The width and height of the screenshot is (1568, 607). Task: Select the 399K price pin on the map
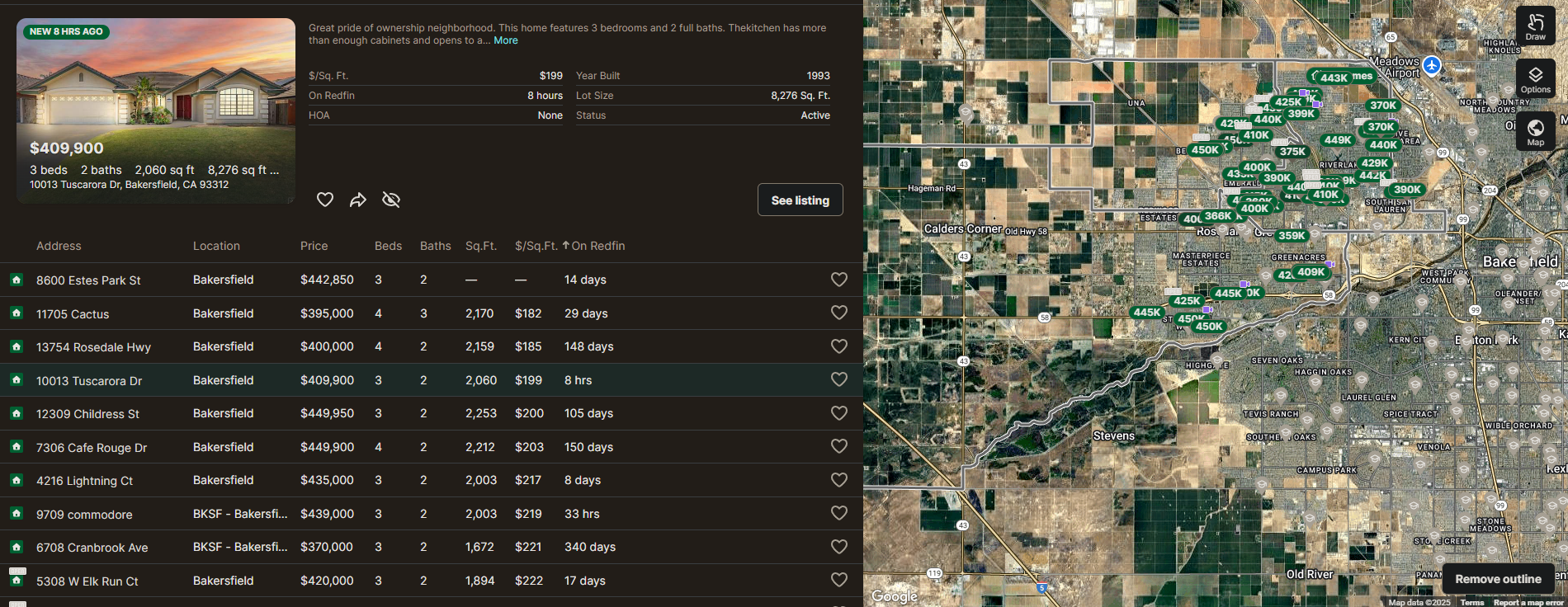pos(1301,114)
